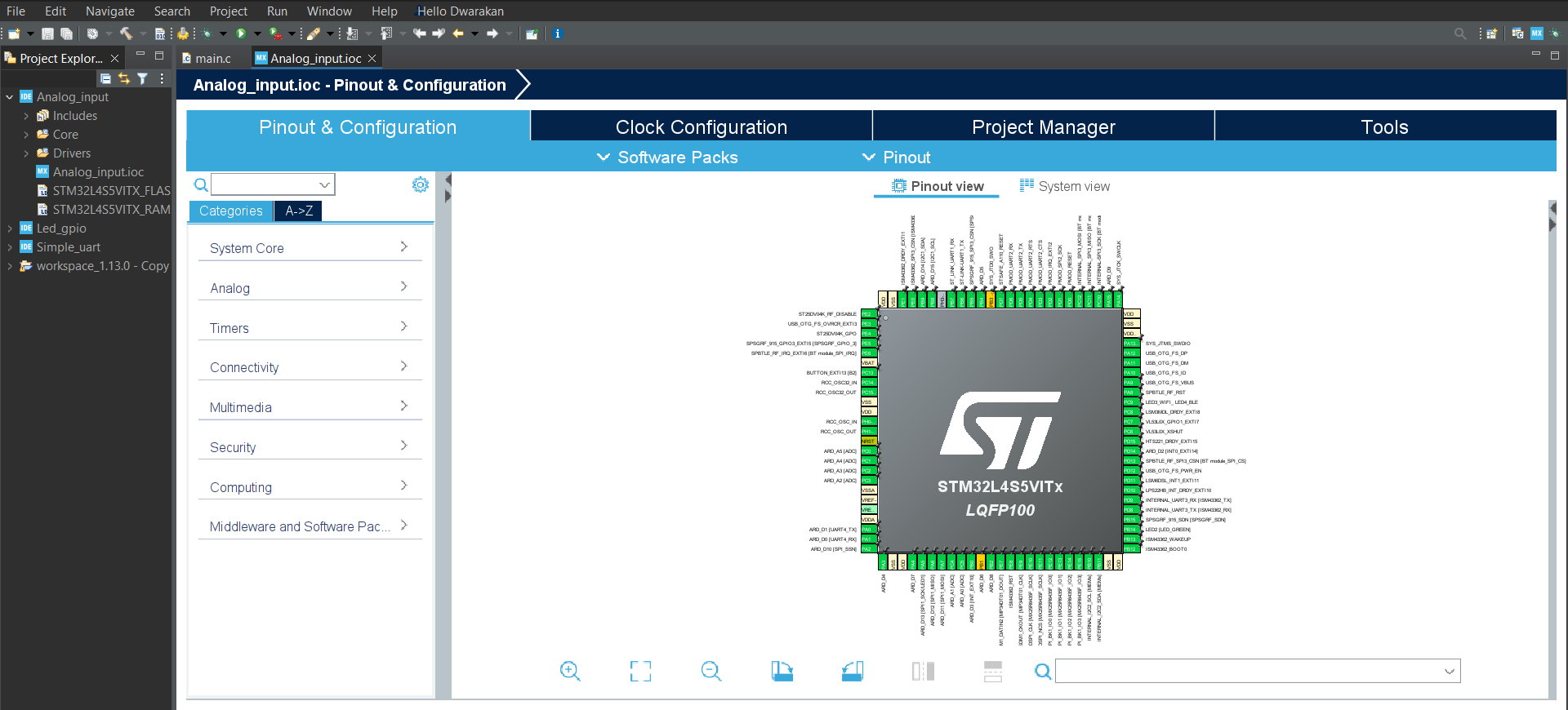Expand the Simple_uart project

10,247
